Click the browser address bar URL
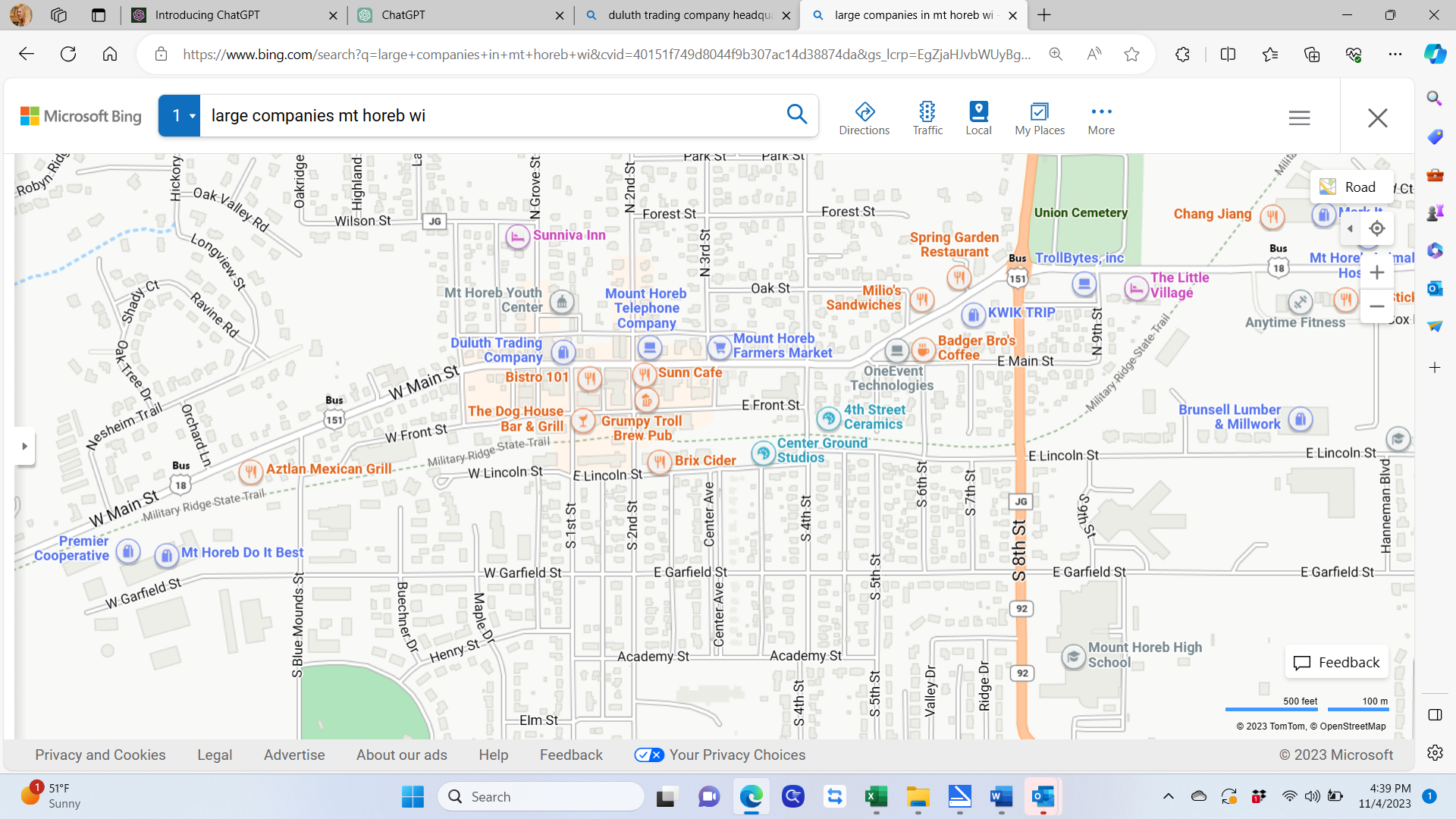Viewport: 1456px width, 819px height. click(607, 55)
